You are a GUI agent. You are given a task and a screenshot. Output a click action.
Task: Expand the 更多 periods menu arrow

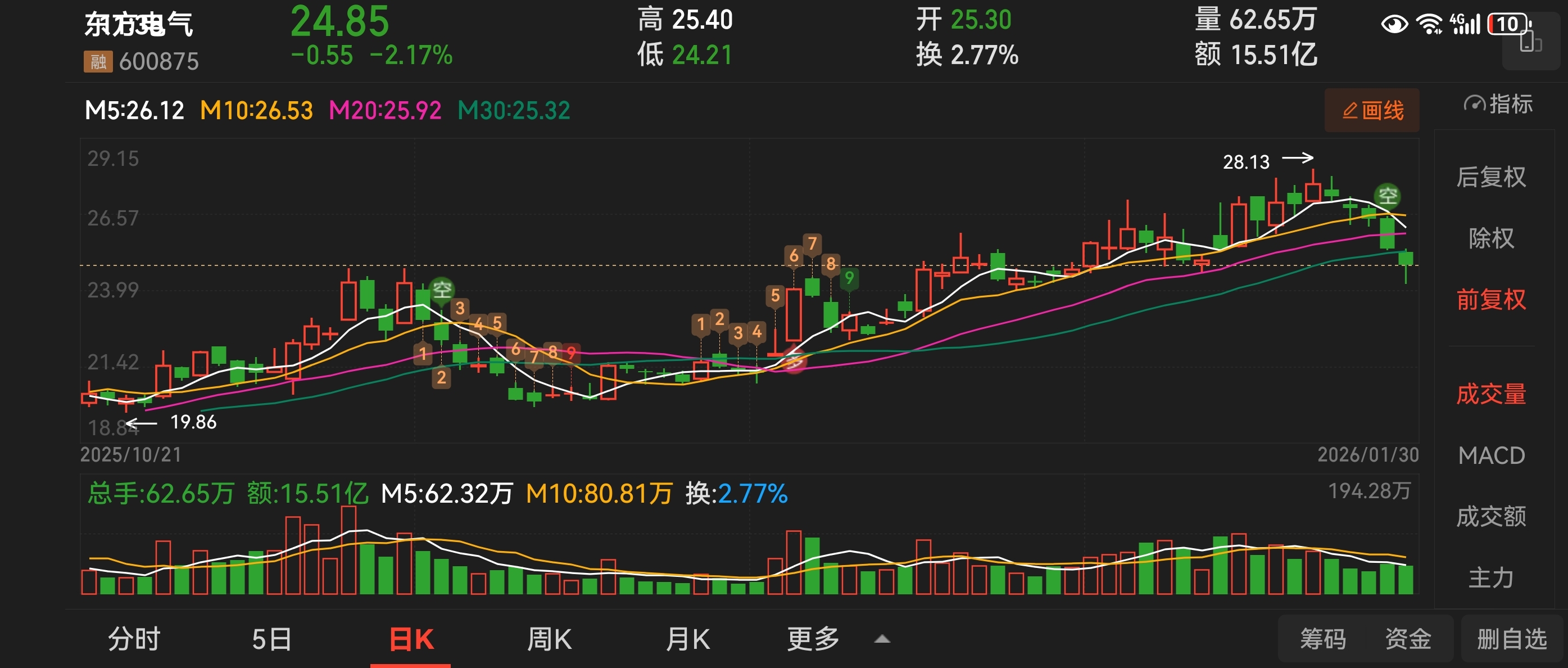pyautogui.click(x=882, y=639)
